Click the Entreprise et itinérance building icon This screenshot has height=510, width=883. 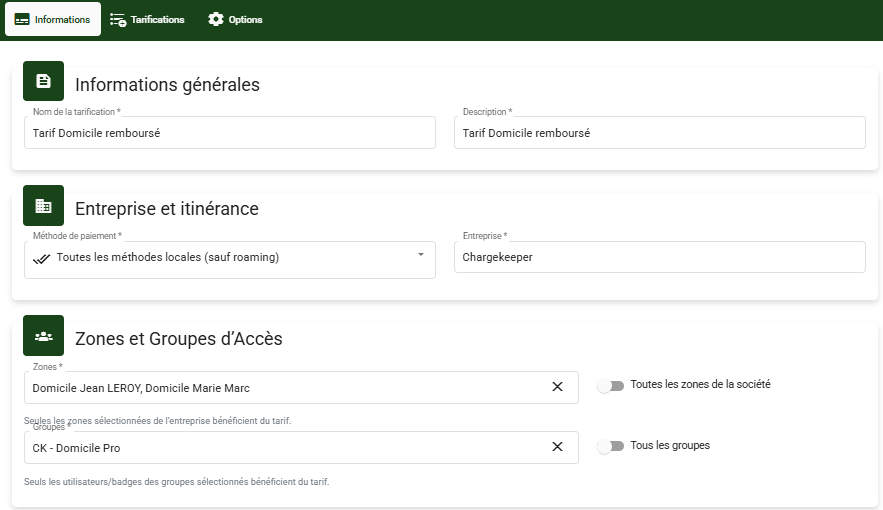pyautogui.click(x=43, y=205)
